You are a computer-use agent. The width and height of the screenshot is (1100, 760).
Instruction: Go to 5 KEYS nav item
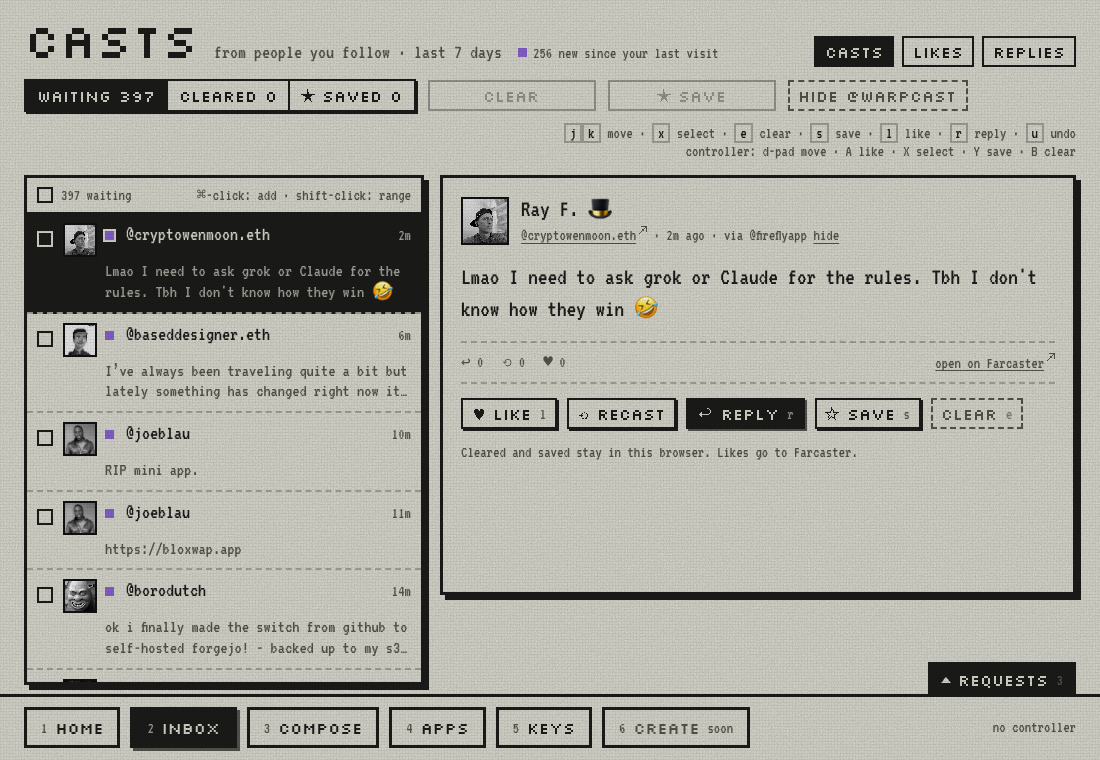pos(544,728)
